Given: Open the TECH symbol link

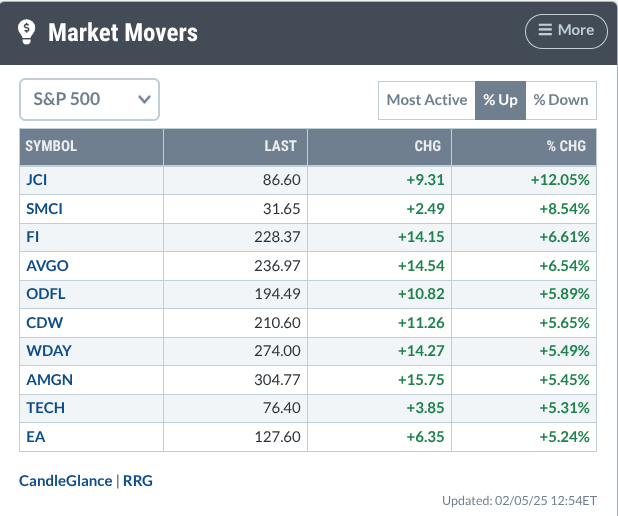Looking at the screenshot, I should point(46,408).
